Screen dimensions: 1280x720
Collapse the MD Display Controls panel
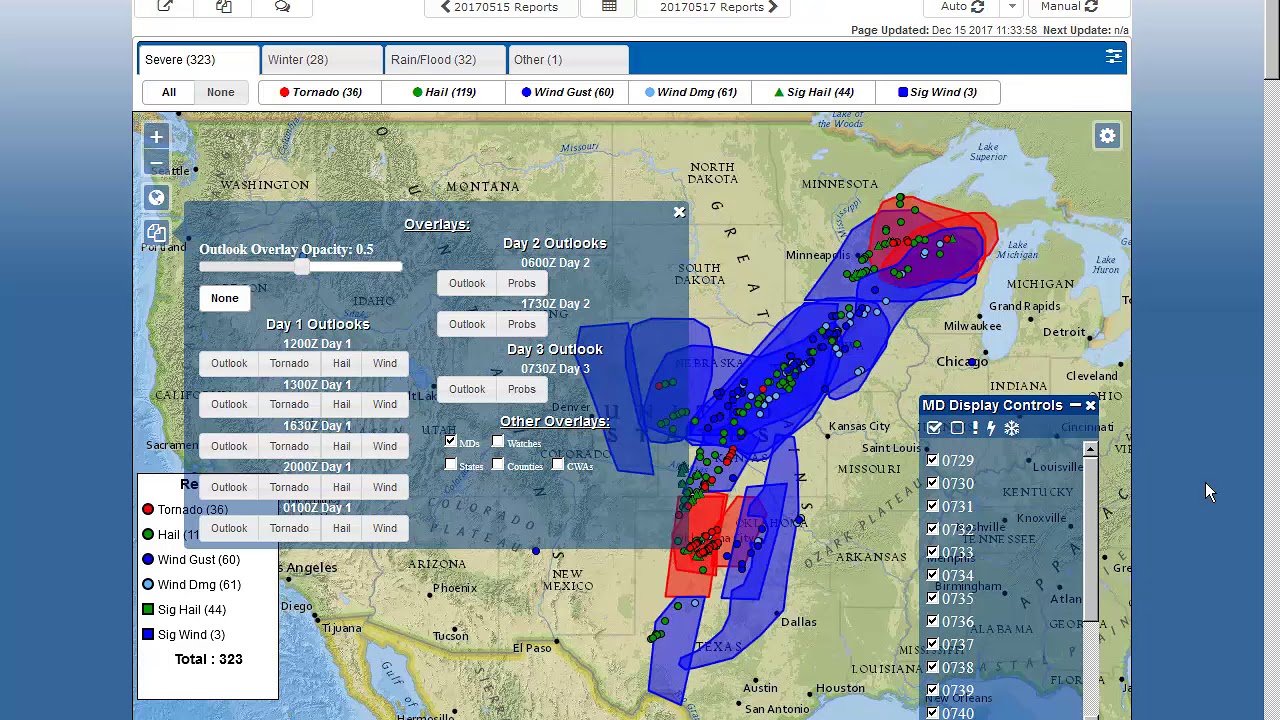(x=1075, y=405)
